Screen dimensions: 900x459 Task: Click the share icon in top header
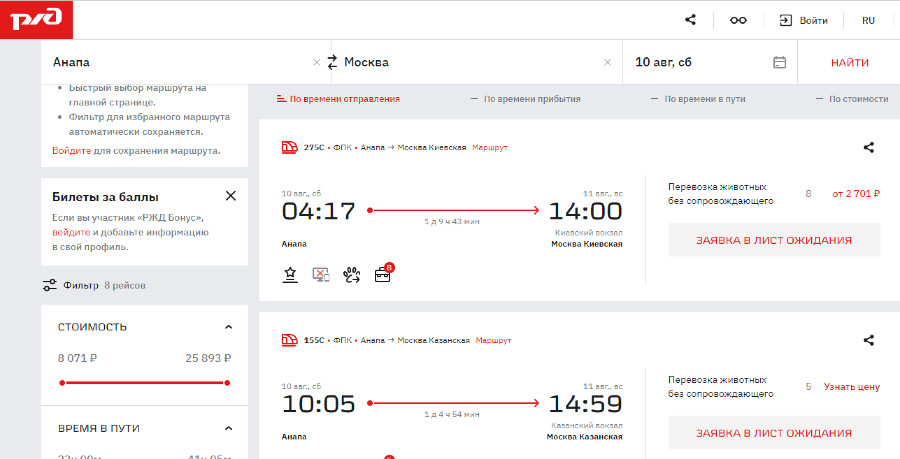click(x=690, y=20)
